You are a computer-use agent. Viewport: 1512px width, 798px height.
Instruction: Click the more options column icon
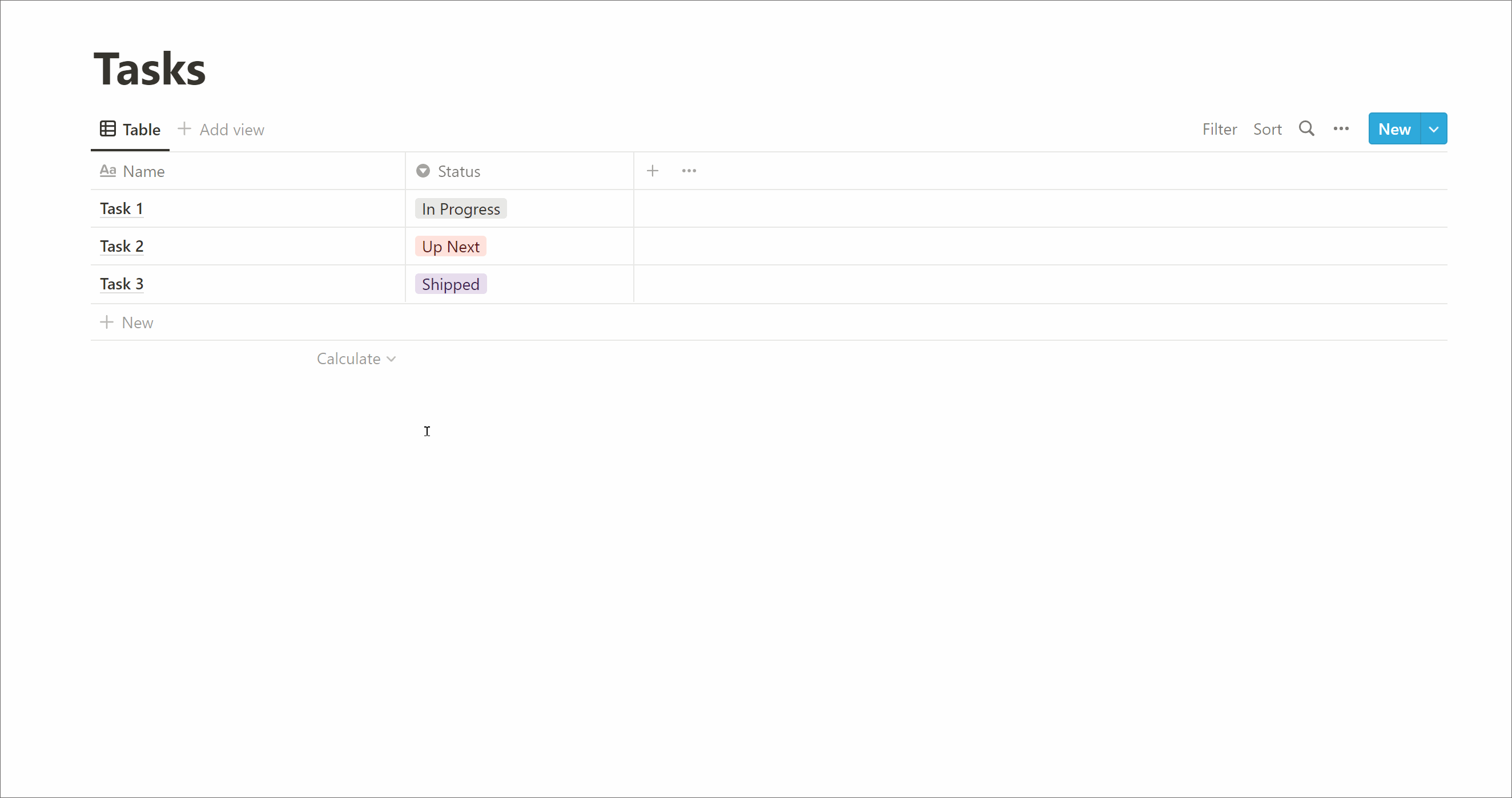689,171
